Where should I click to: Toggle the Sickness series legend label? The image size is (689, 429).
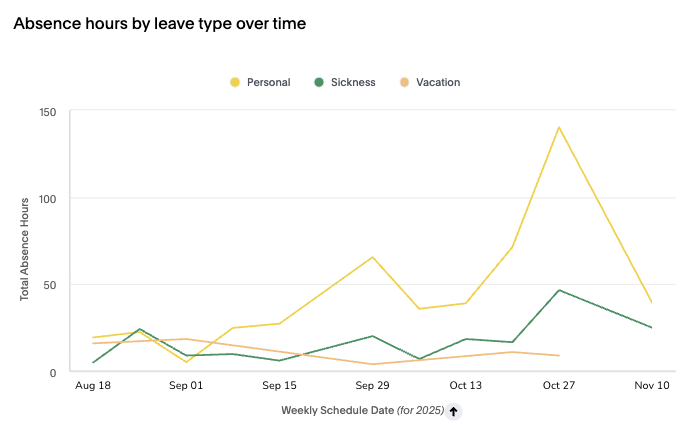pos(352,82)
